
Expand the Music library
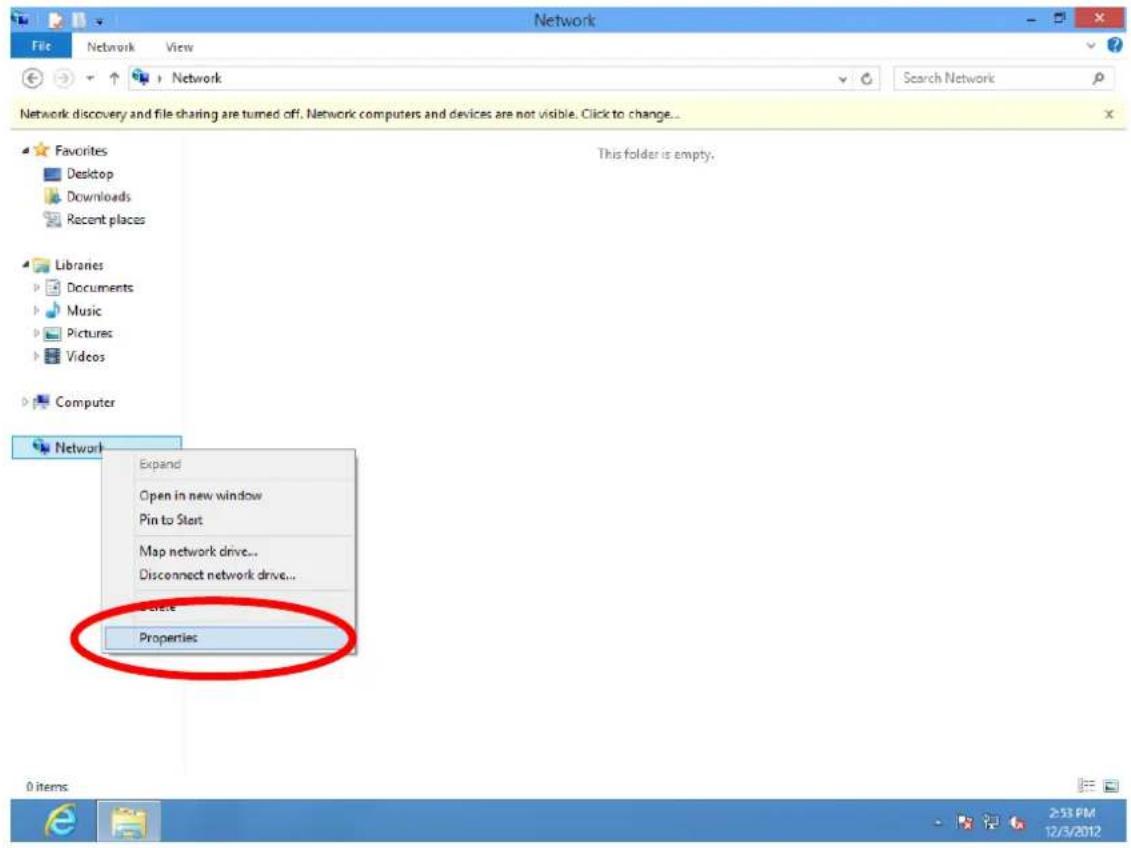coord(36,311)
